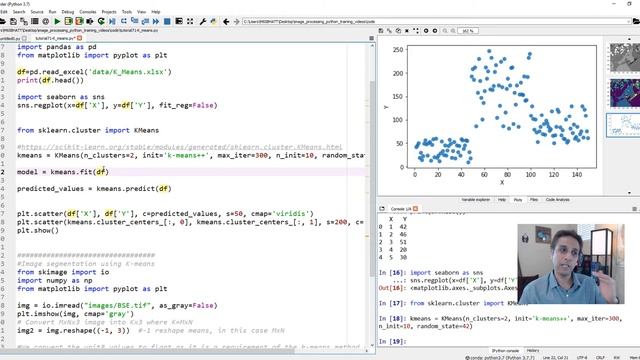Open the file switcher list icon
This screenshot has width=640, height=360.
tap(35, 21)
